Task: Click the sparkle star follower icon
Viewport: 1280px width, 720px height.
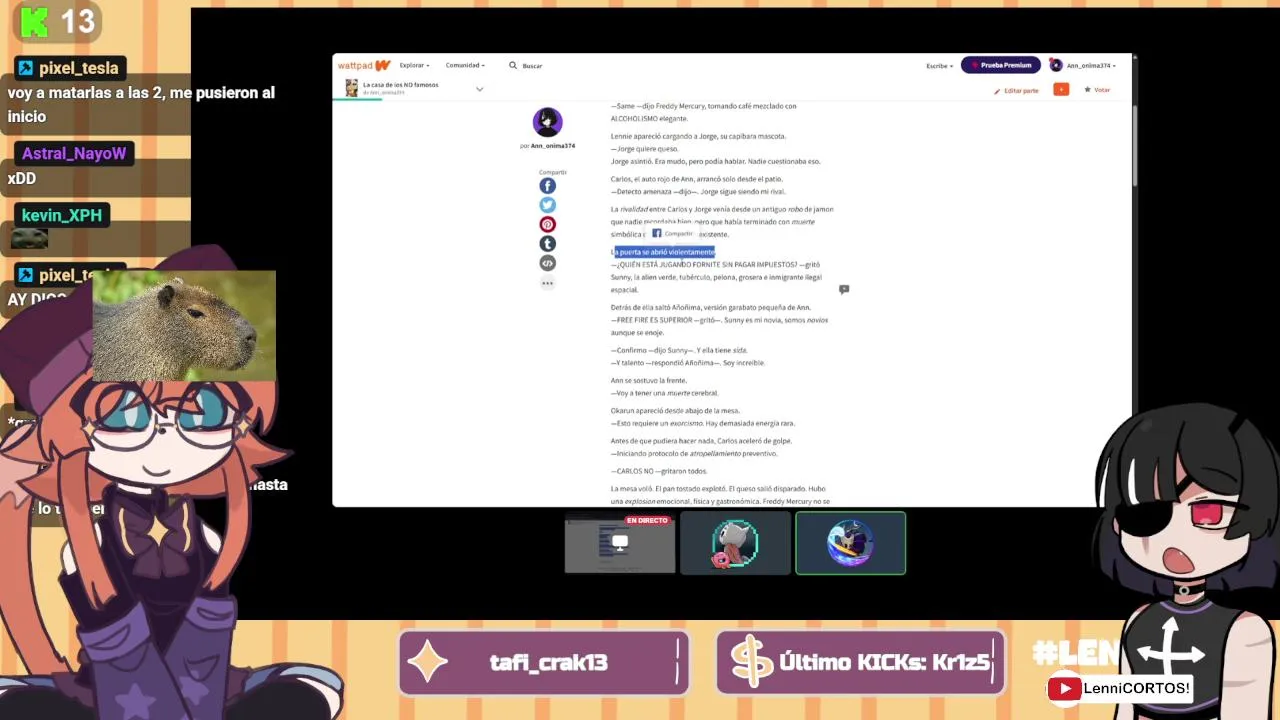Action: click(428, 662)
